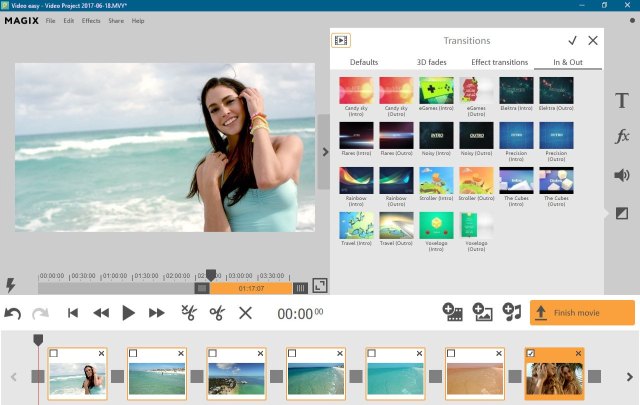
Task: Open the Title text tool
Action: tap(621, 100)
